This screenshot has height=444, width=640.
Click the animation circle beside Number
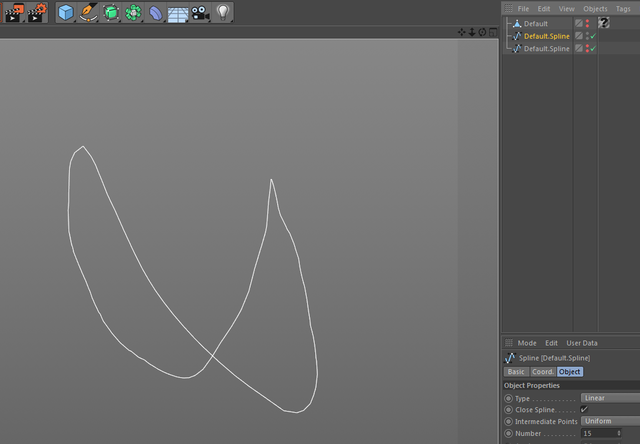[508, 433]
